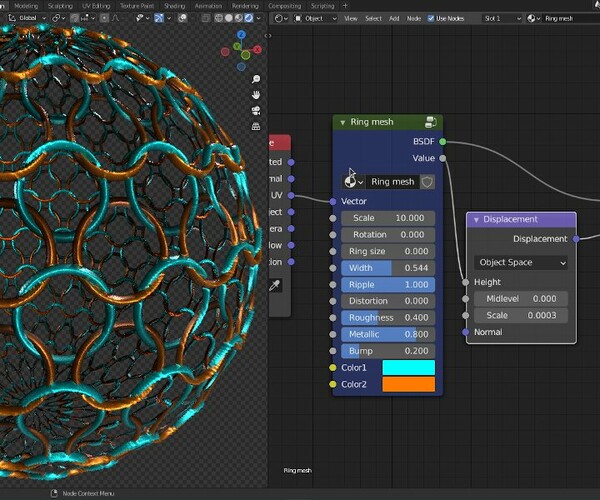
Task: Click the viewport navigation axis gizmo
Action: [241, 51]
